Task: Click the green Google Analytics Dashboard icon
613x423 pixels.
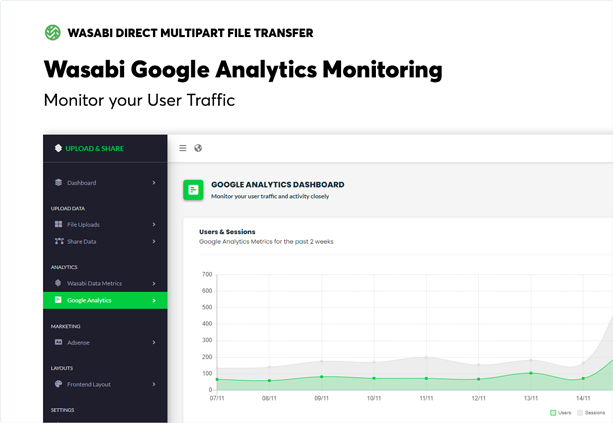Action: click(193, 190)
